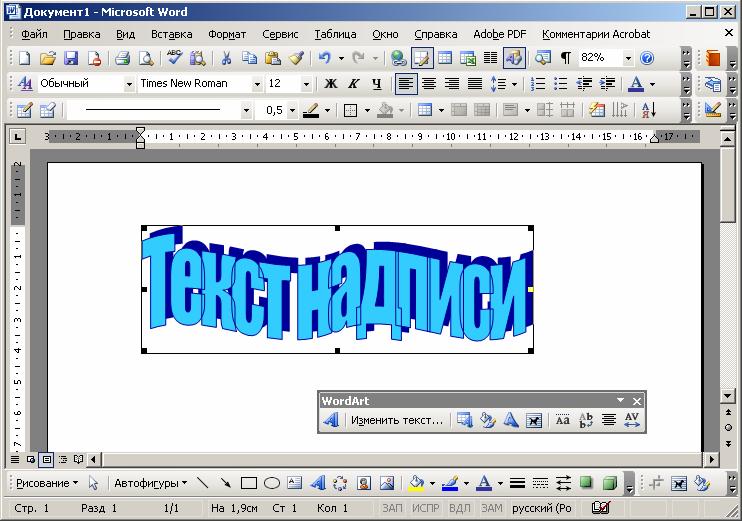Click the Автофигуры button
The width and height of the screenshot is (742, 521).
click(x=150, y=483)
